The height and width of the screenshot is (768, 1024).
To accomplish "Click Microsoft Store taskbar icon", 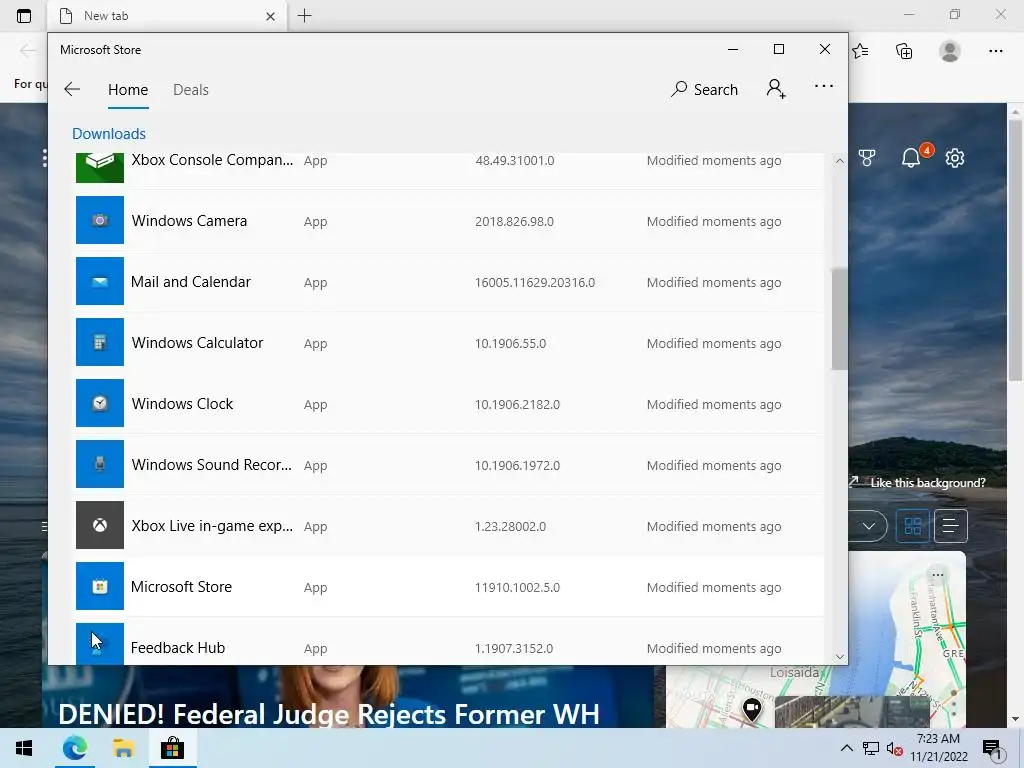I will coord(172,748).
